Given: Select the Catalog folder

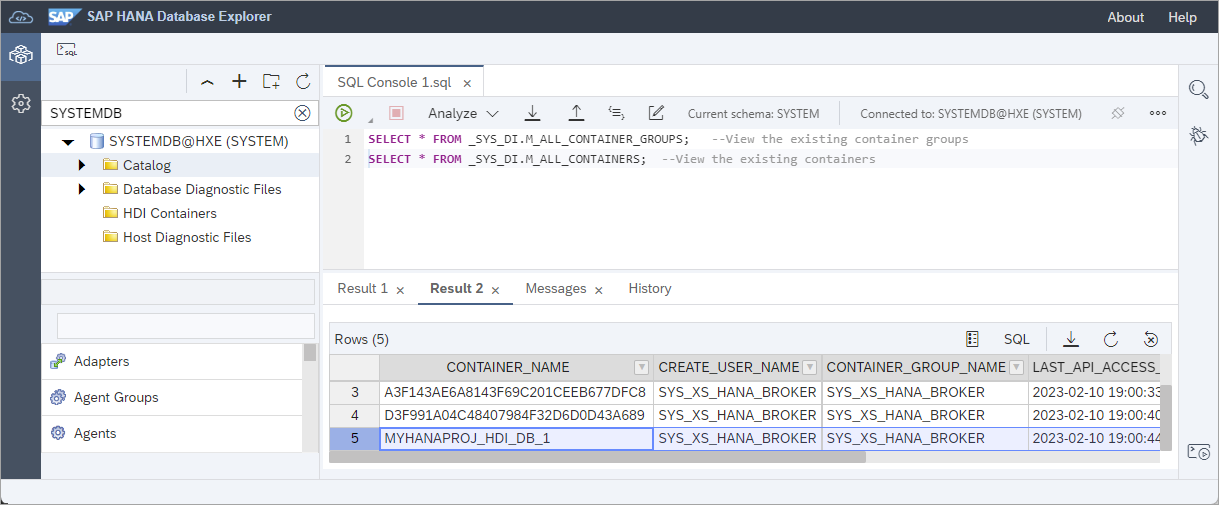Looking at the screenshot, I should 146,165.
